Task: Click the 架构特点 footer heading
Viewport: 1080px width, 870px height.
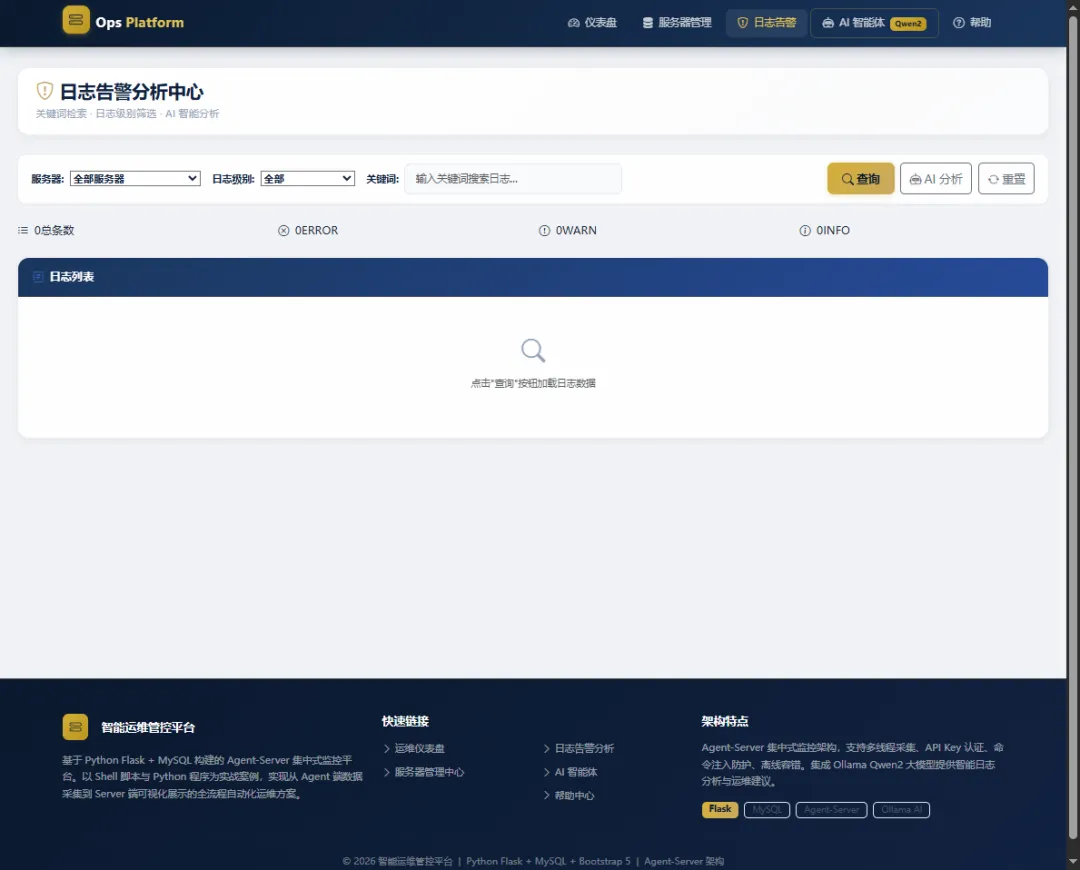Action: (725, 721)
